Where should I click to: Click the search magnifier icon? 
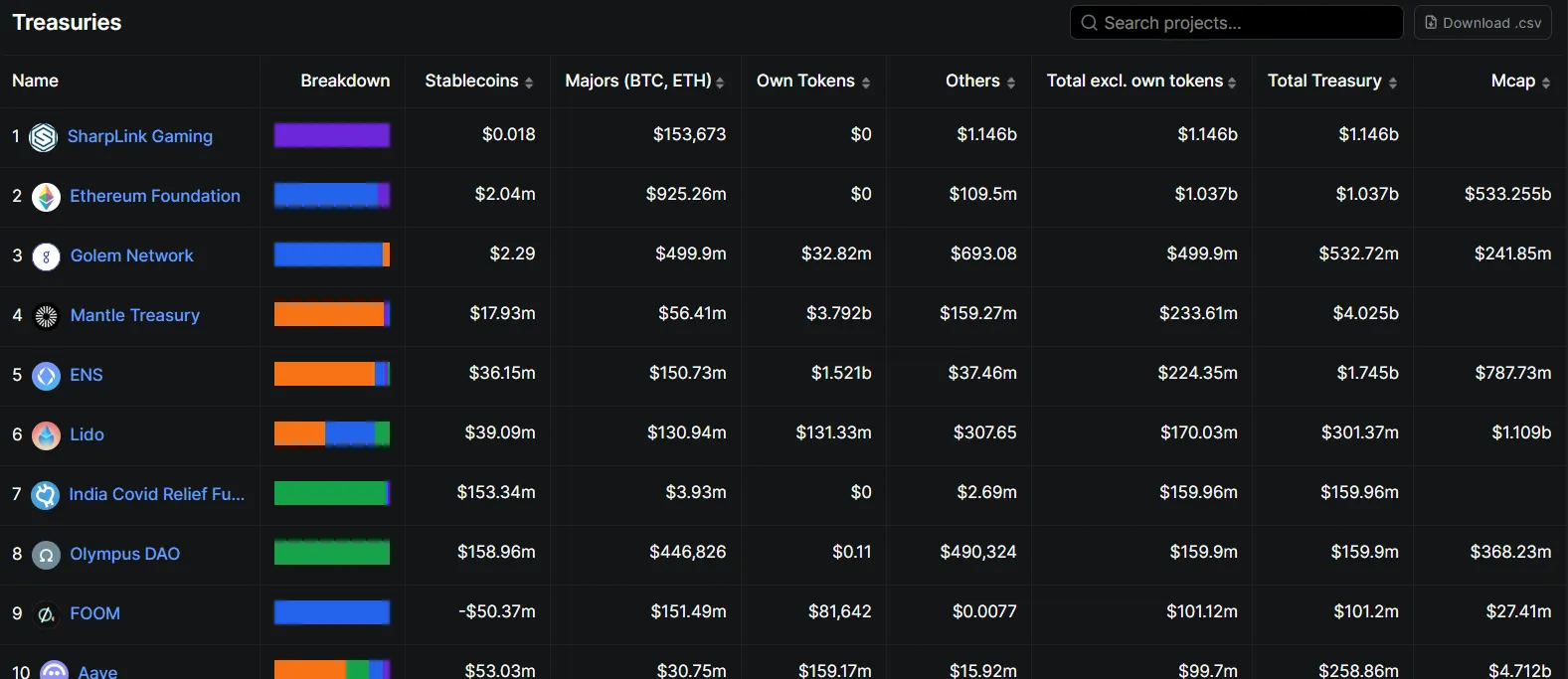click(1089, 22)
